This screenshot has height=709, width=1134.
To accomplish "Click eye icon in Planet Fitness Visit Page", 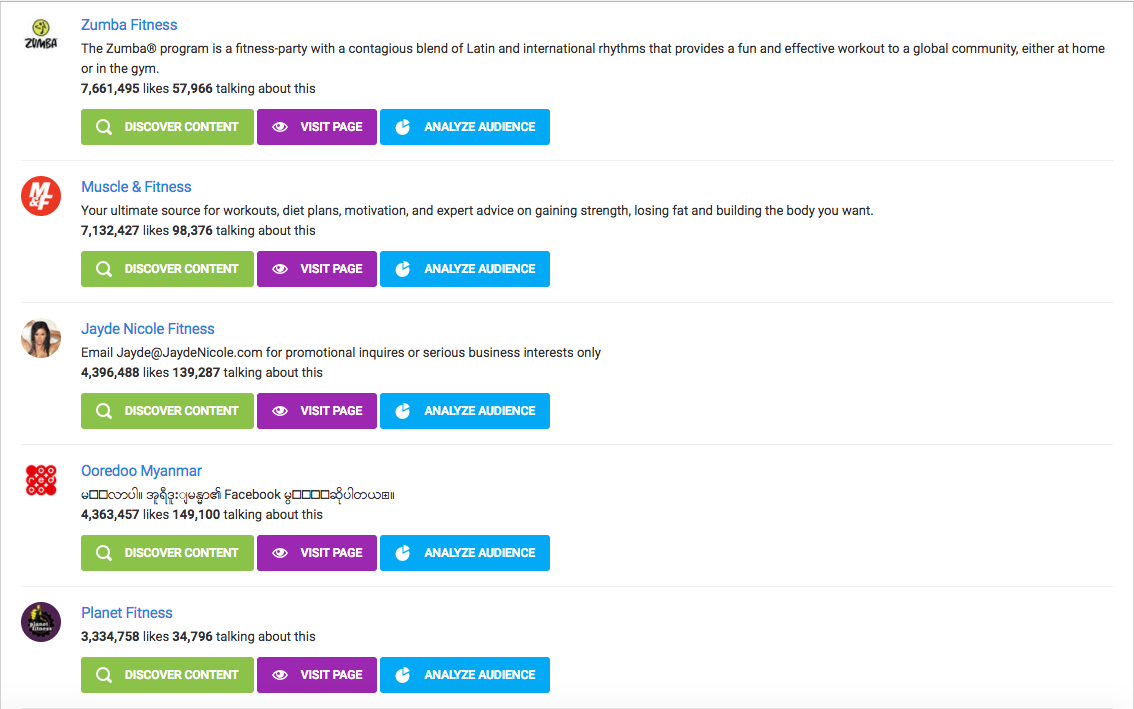I will pyautogui.click(x=280, y=674).
